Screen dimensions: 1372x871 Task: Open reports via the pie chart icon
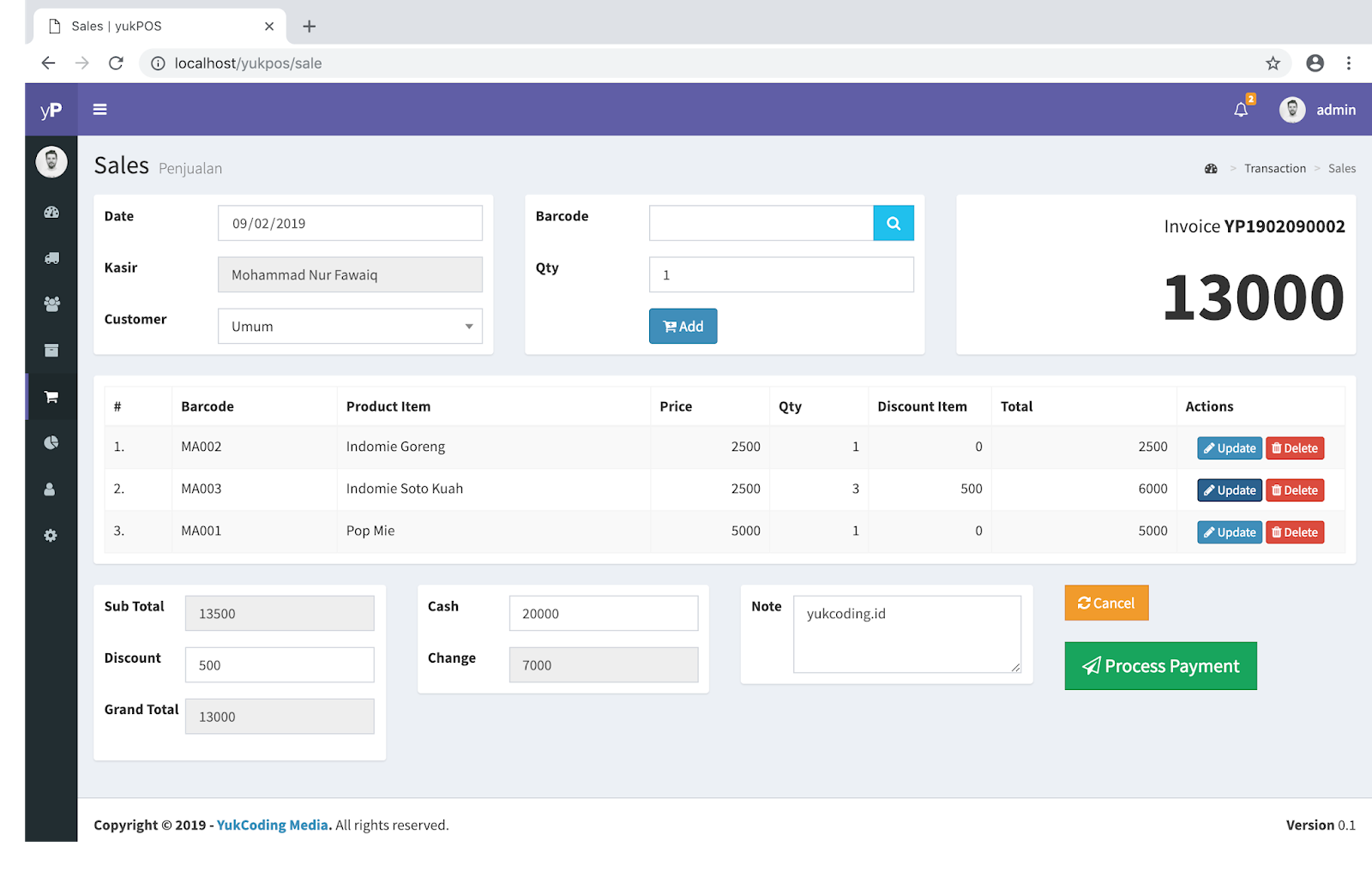51,442
